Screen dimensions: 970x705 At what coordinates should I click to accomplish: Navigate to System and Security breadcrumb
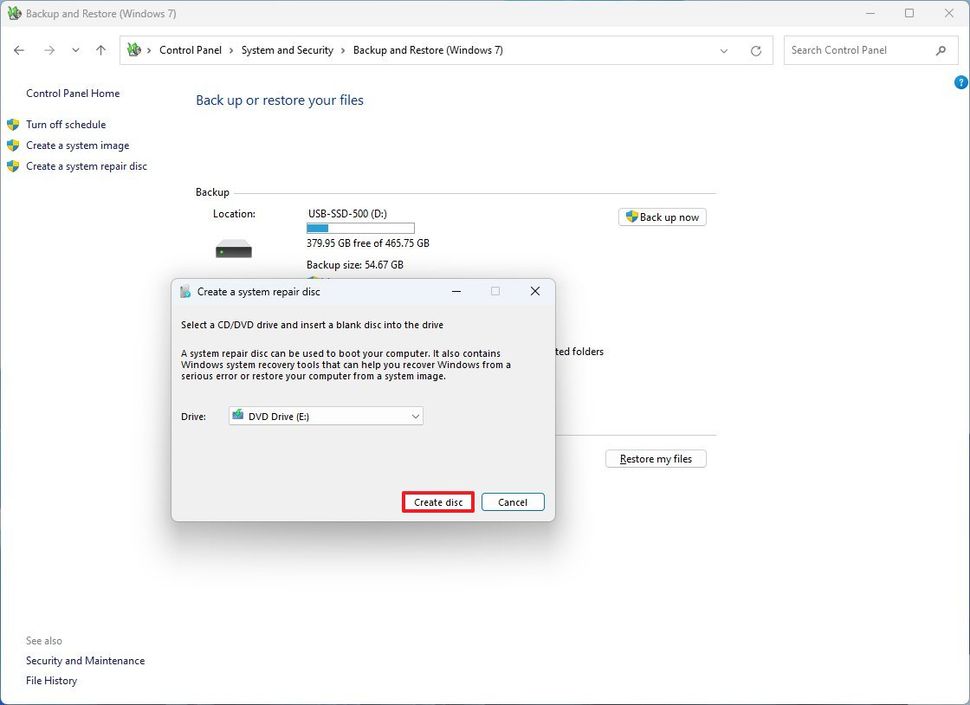[x=287, y=49]
